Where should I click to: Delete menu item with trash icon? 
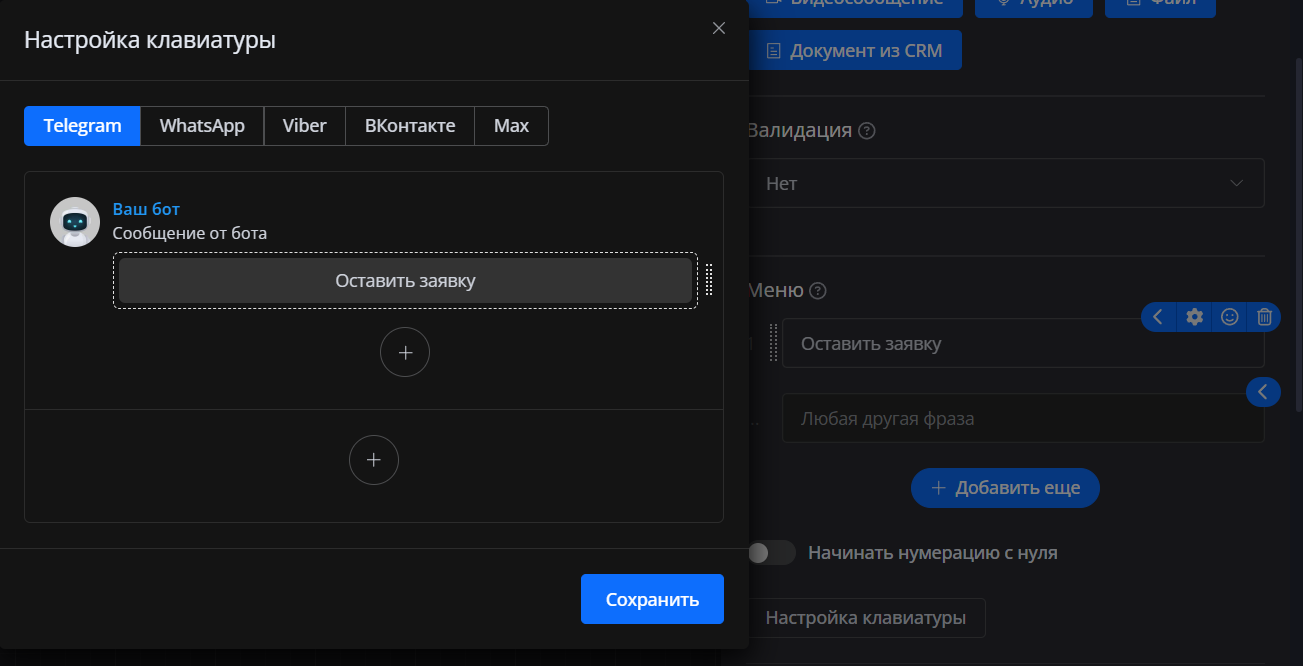[x=1264, y=317]
